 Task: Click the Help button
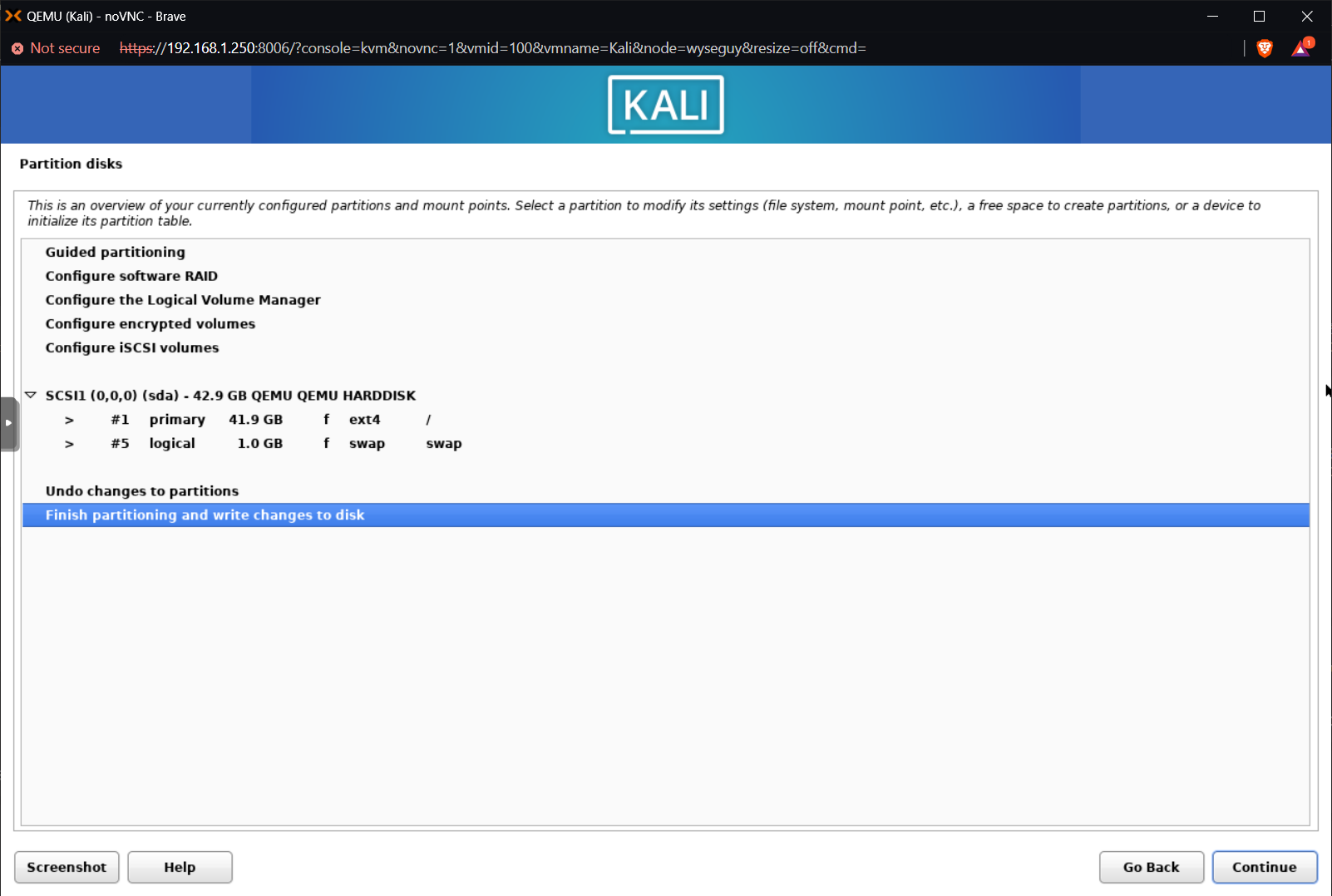pos(180,867)
